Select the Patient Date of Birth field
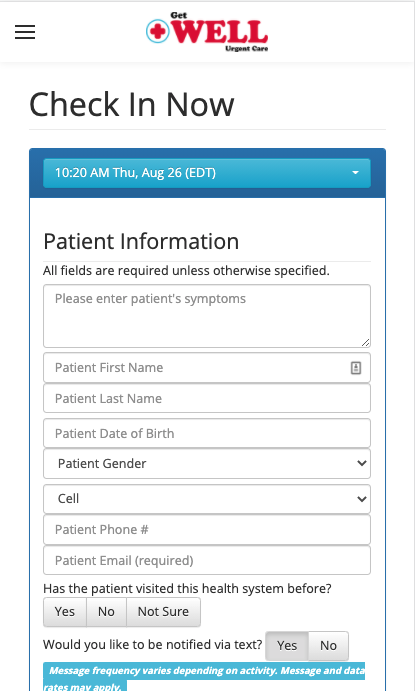 [x=207, y=433]
